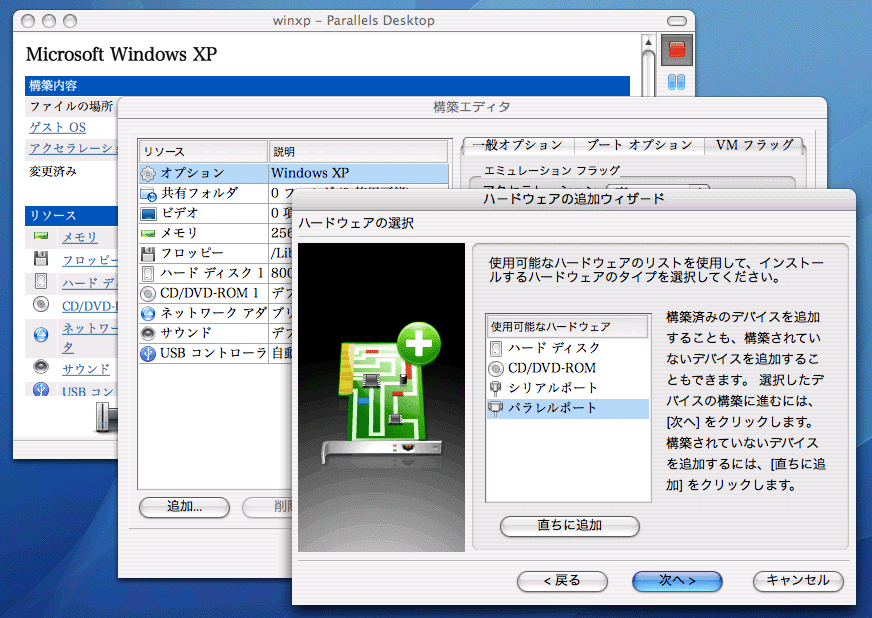Click serial port icon in wizard list
Viewport: 872px width, 618px height.
(496, 388)
